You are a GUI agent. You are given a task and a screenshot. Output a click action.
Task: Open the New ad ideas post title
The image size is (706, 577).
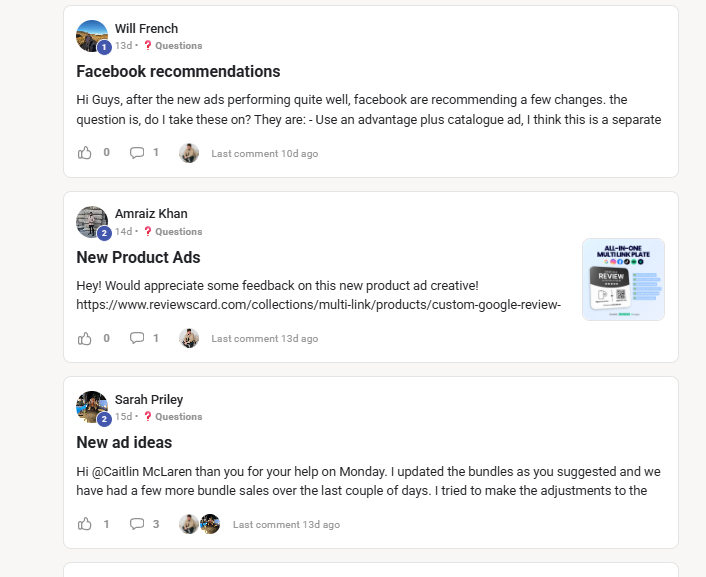[x=124, y=442]
